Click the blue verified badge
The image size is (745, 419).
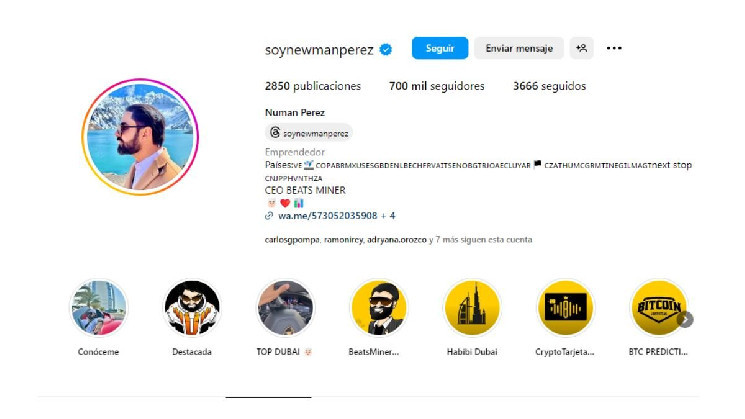(386, 49)
